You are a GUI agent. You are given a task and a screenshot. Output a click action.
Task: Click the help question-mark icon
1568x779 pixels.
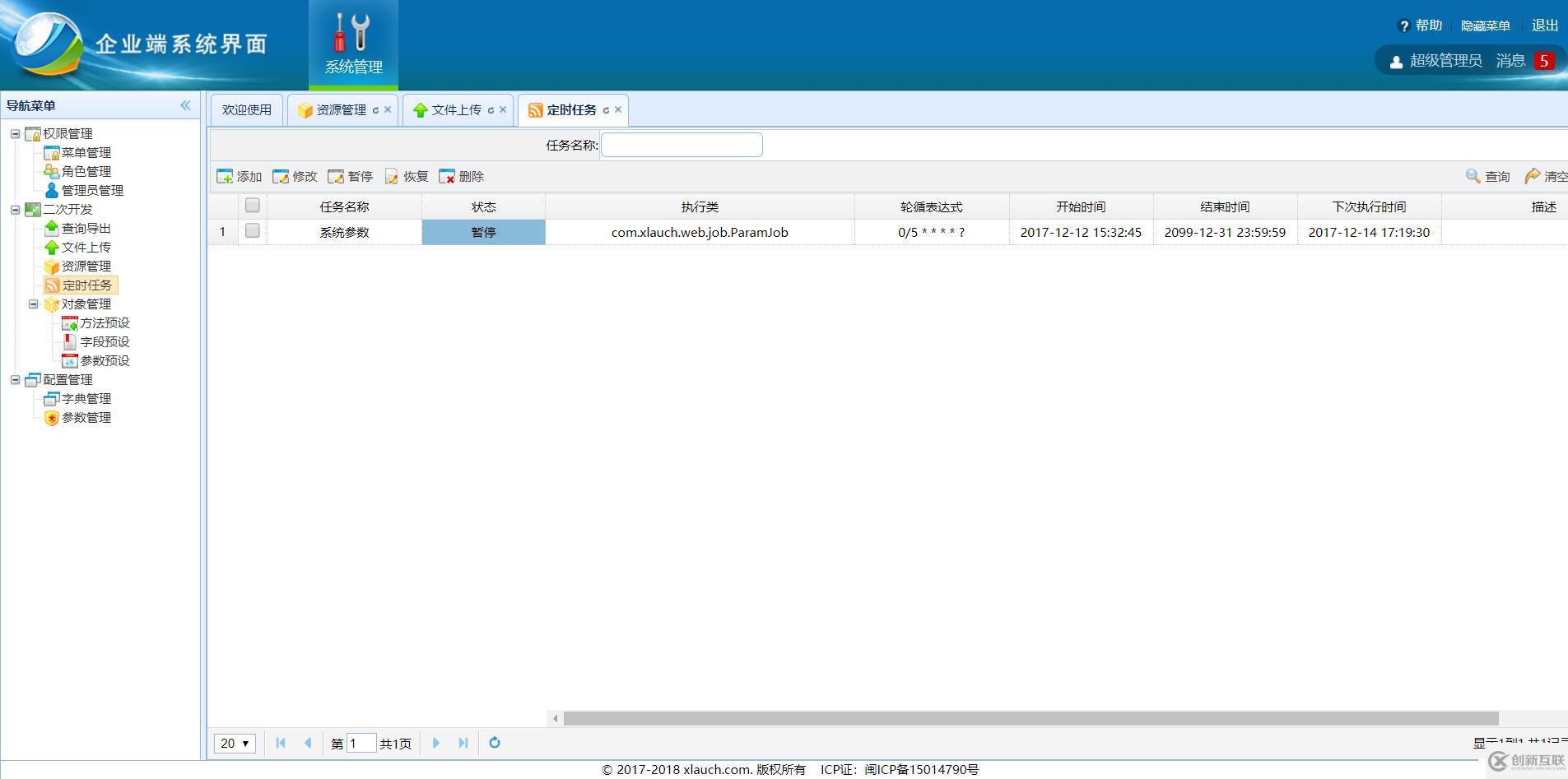(1404, 25)
